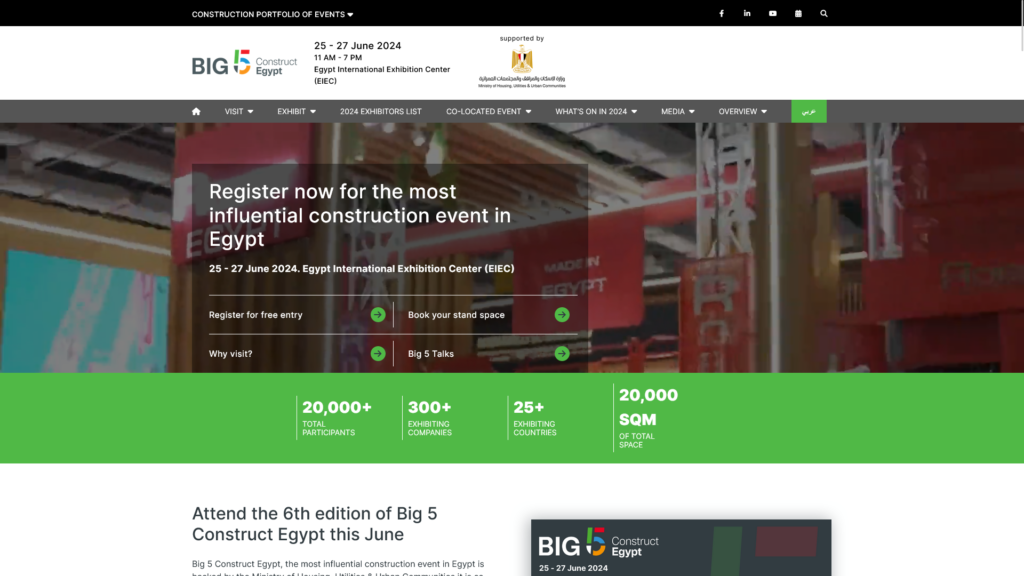1024x576 pixels.
Task: Click heading Attend the 6th edition of Big 5
Action: coord(315,524)
